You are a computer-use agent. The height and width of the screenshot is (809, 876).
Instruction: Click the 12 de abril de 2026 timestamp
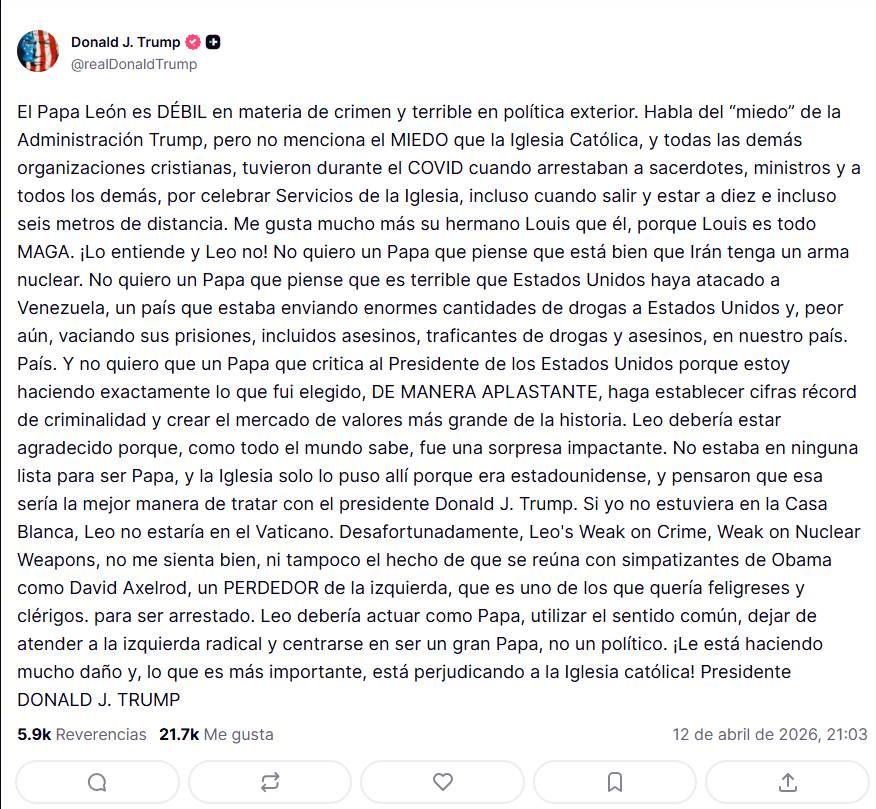(769, 734)
